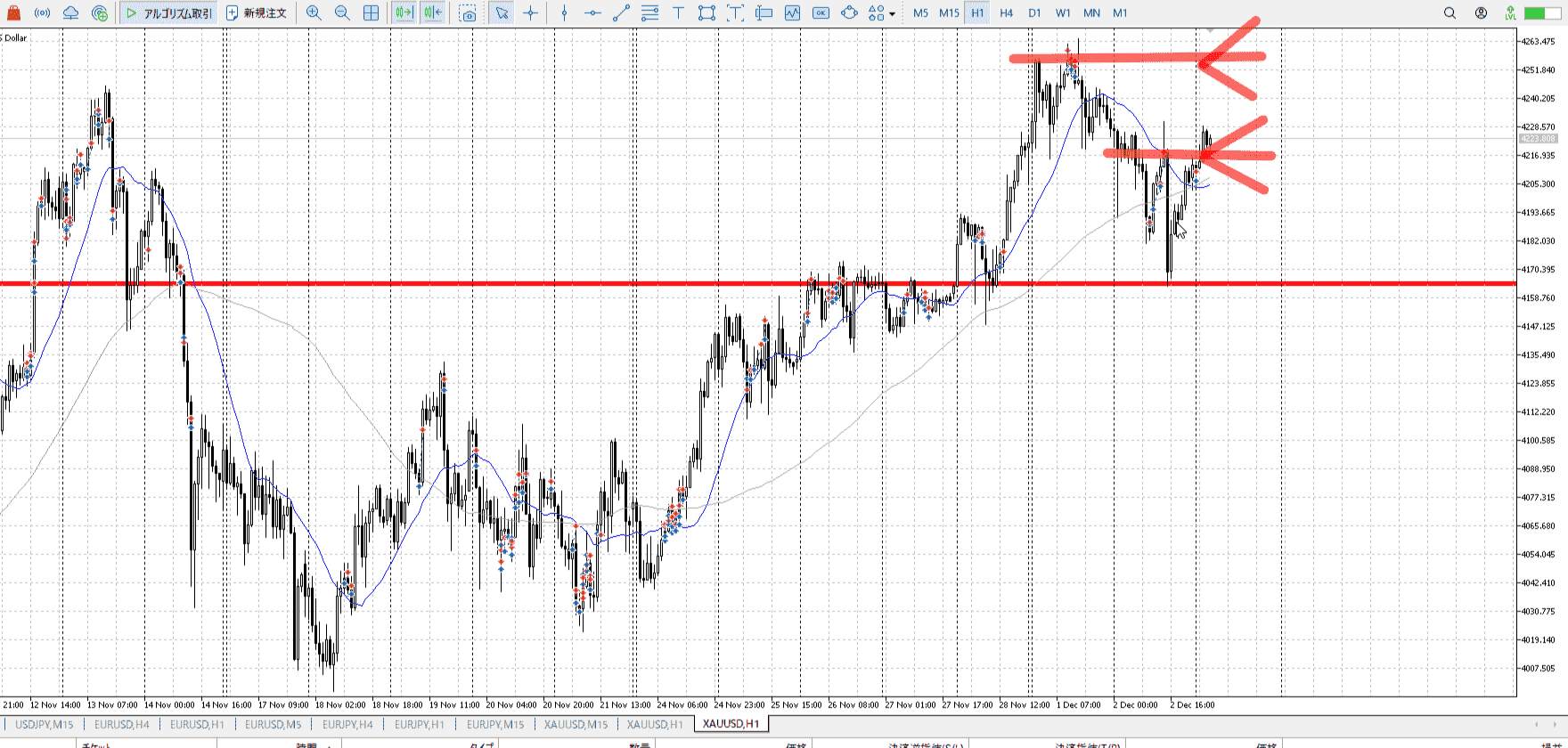The height and width of the screenshot is (748, 1568).
Task: Switch to the H4 timeframe
Action: click(1006, 13)
